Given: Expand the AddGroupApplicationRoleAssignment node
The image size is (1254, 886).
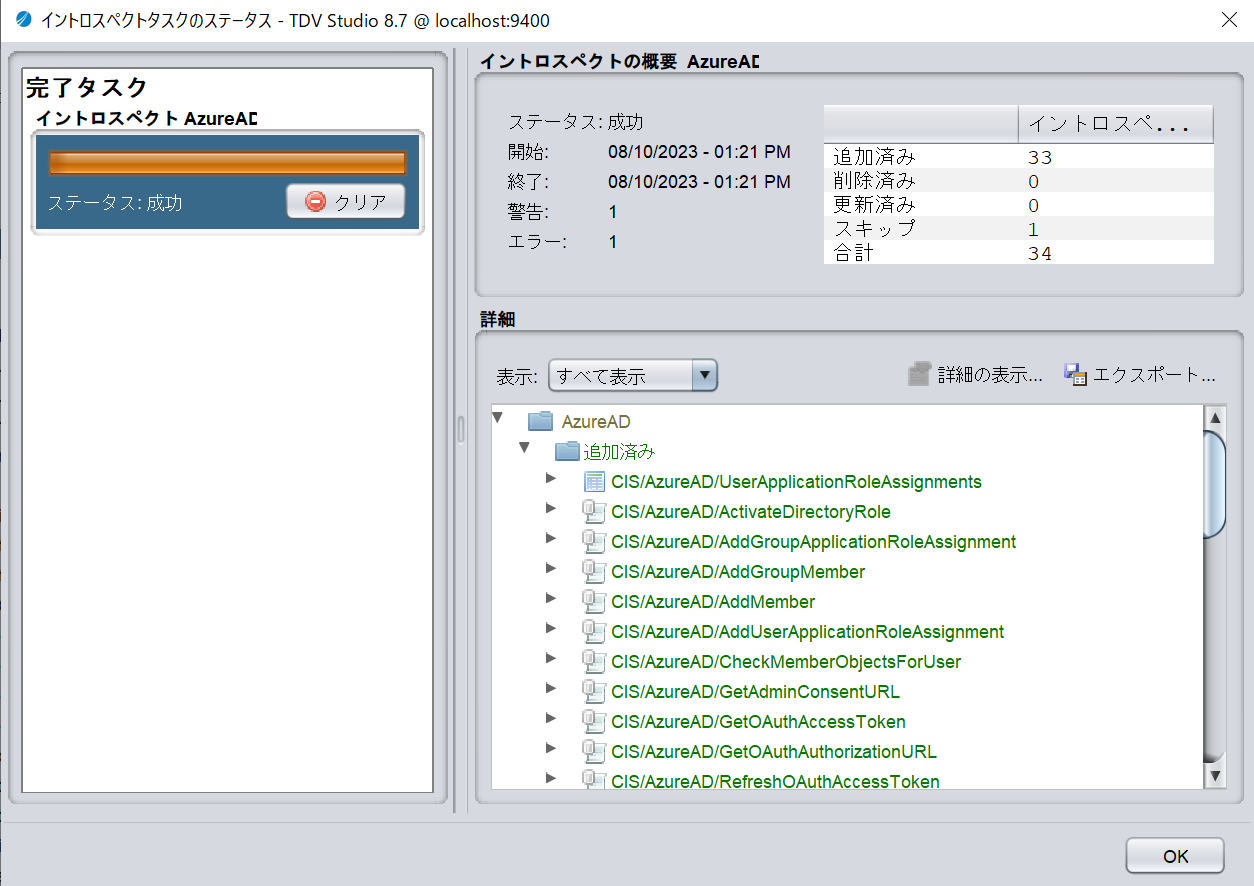Looking at the screenshot, I should click(x=551, y=538).
